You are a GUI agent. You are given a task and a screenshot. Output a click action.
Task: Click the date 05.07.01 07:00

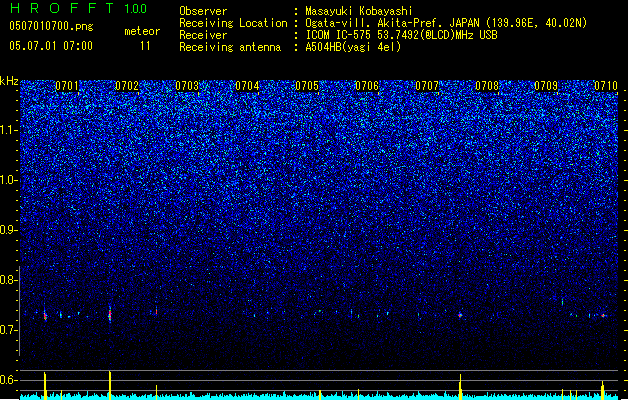point(51,46)
